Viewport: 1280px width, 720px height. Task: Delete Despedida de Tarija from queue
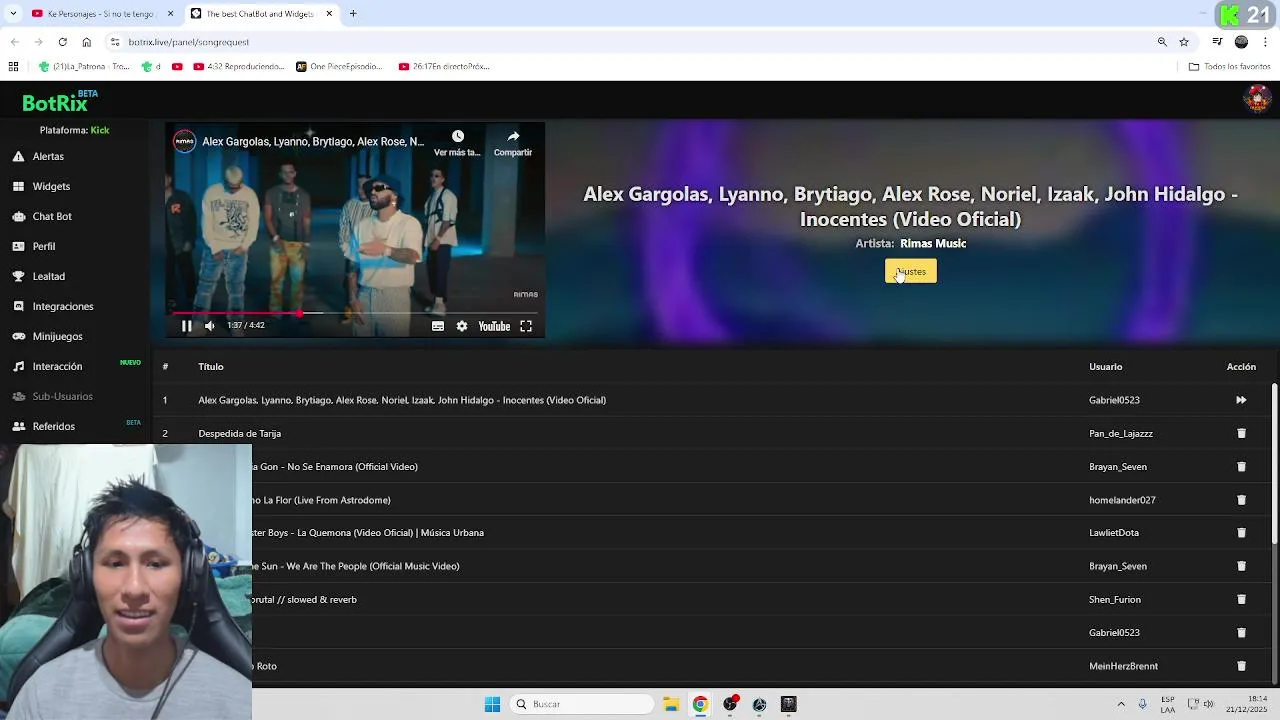pos(1241,434)
